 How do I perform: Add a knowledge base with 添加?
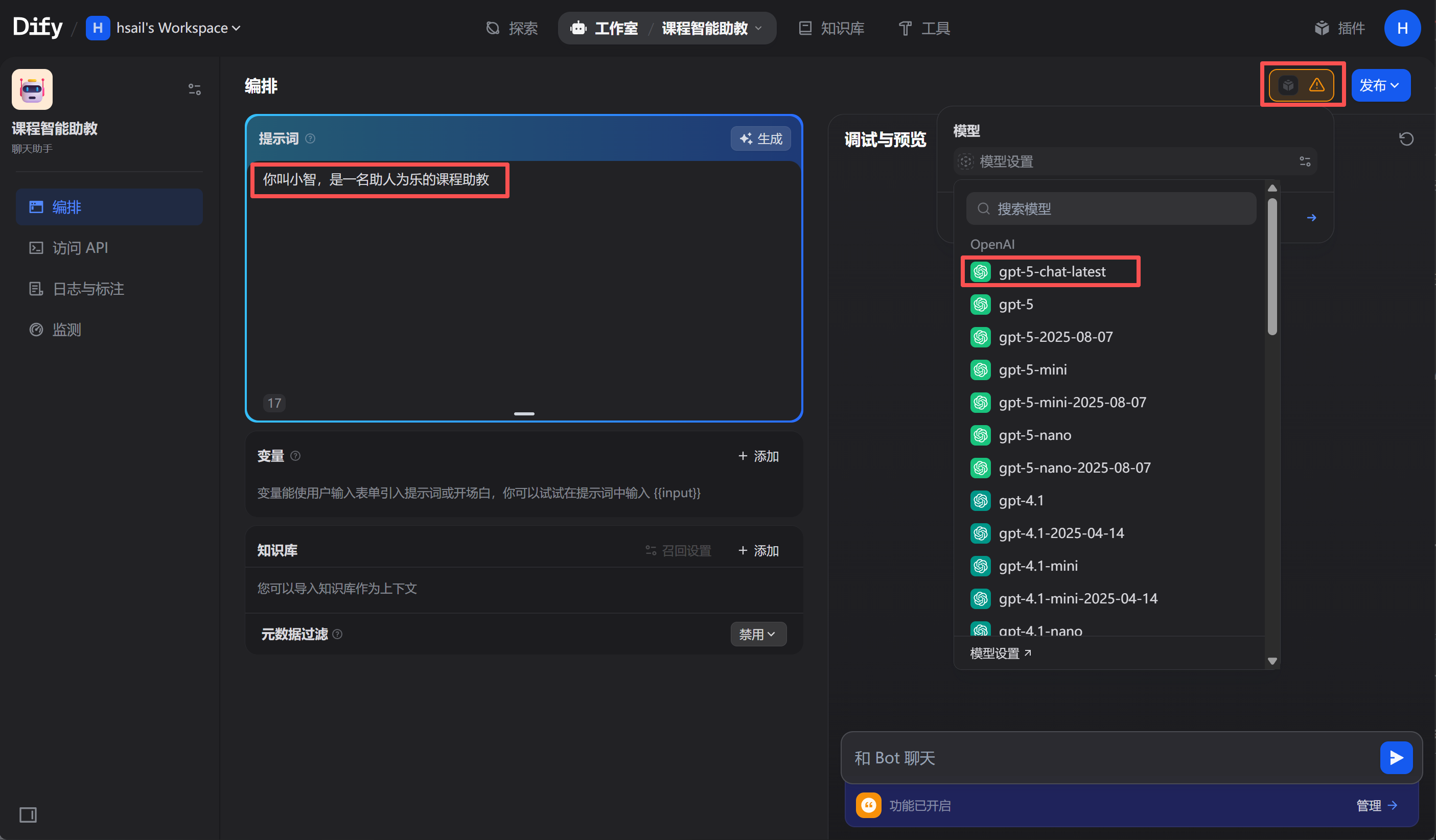(x=758, y=550)
